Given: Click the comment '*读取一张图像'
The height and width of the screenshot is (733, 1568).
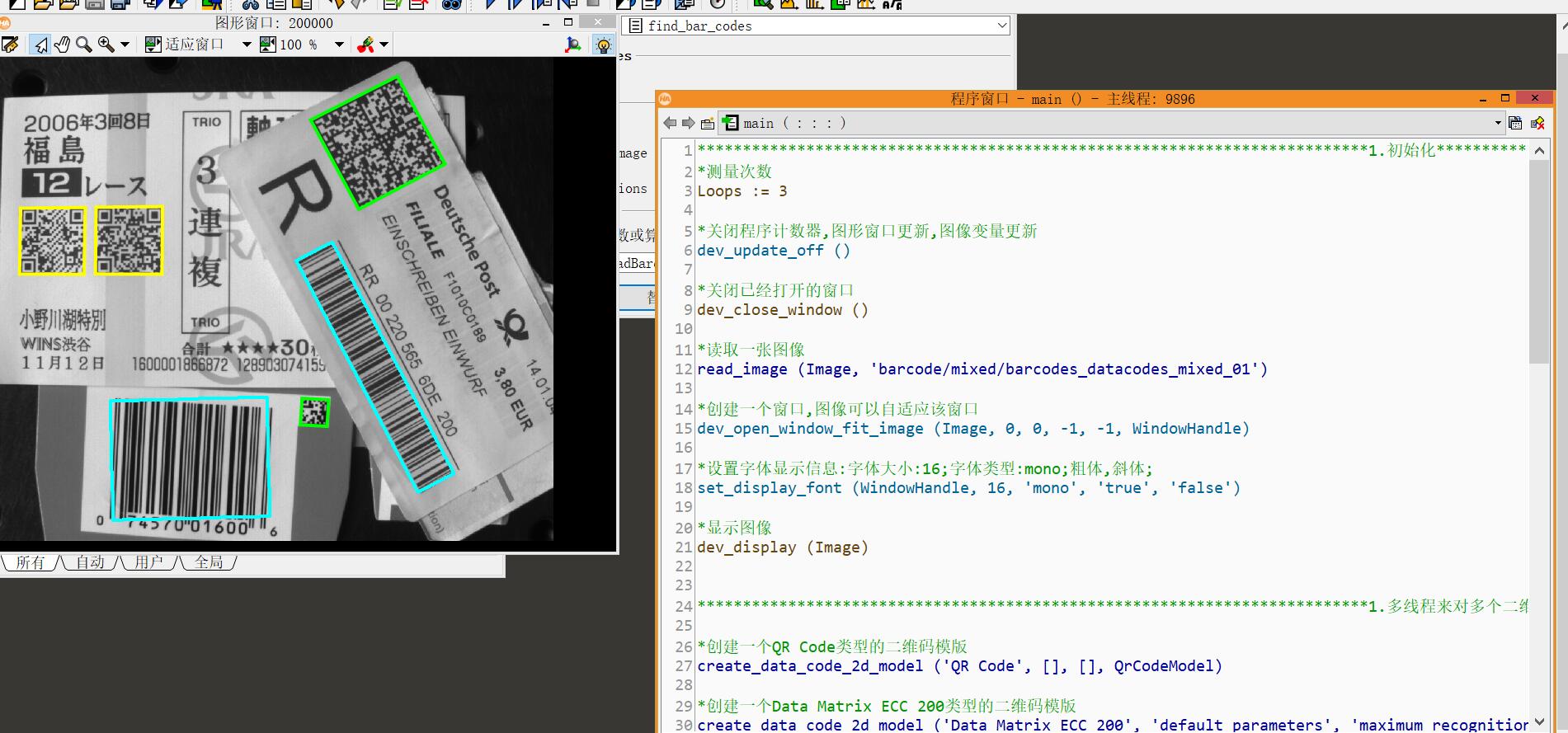Looking at the screenshot, I should coord(751,350).
